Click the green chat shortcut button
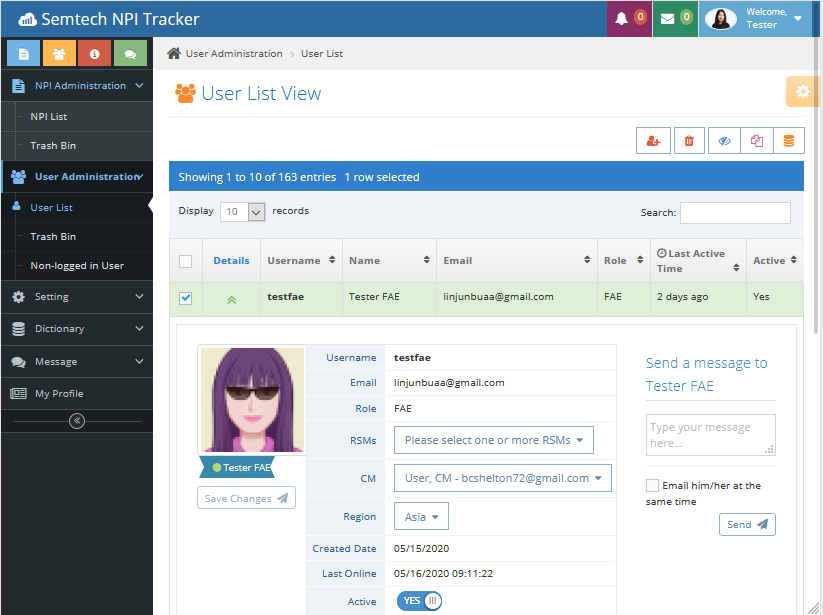The height and width of the screenshot is (615, 823). [x=130, y=54]
